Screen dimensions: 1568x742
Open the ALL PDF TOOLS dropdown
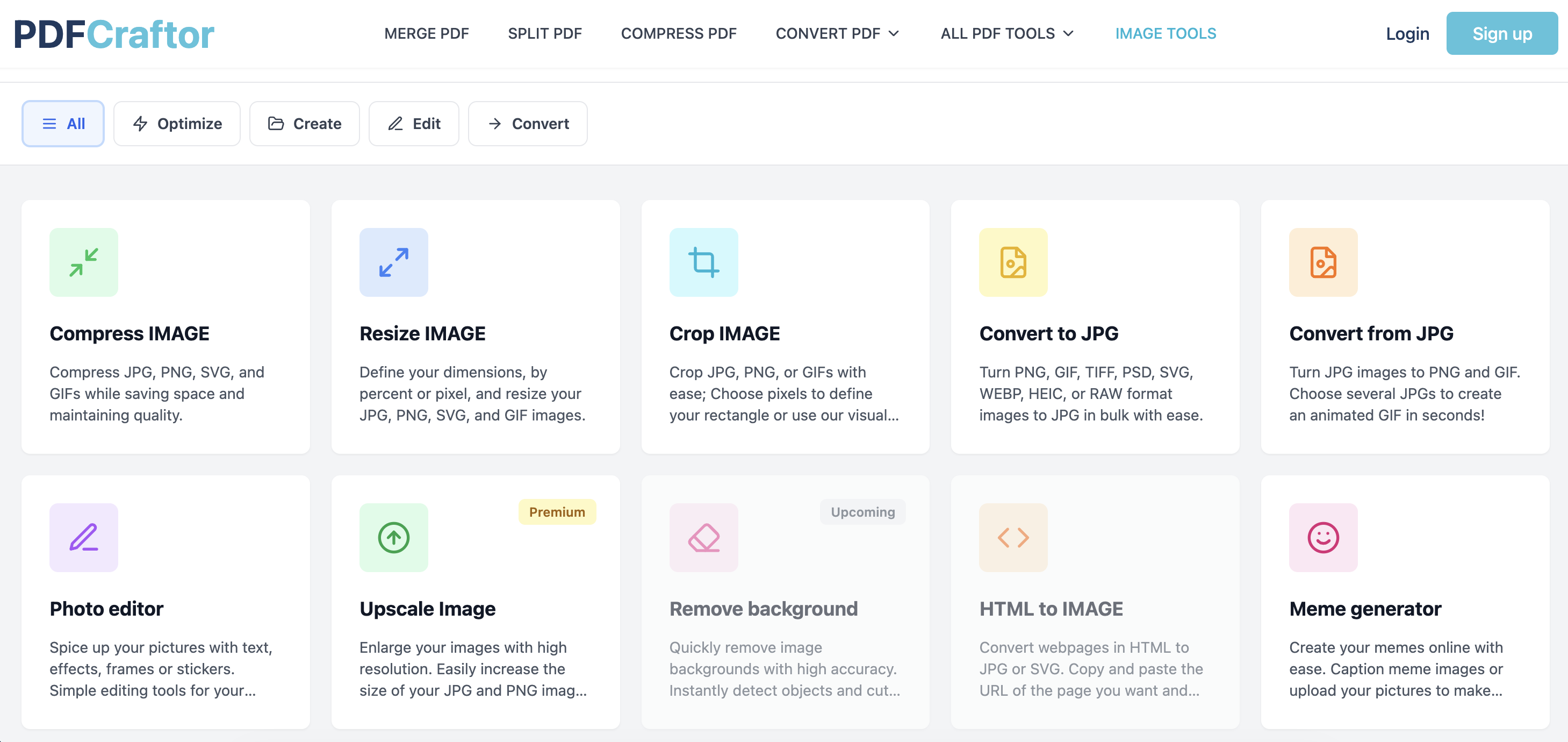[x=1006, y=33]
